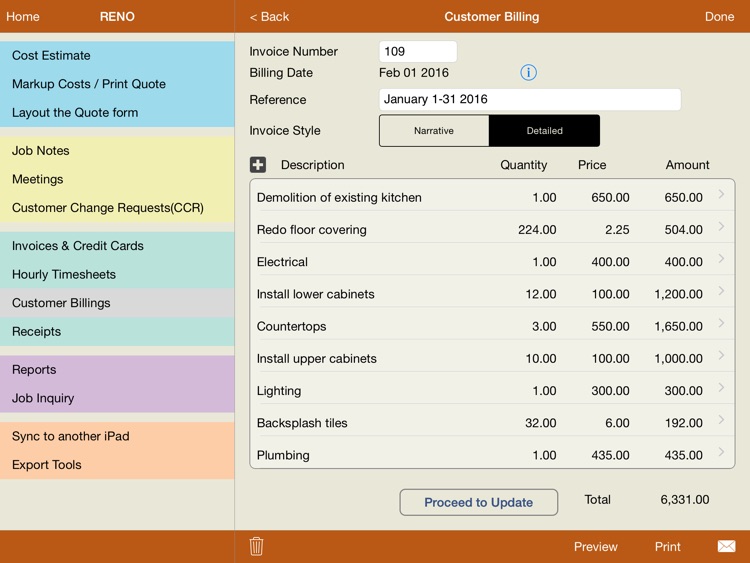Open Meetings in sidebar
This screenshot has width=750, height=563.
tap(117, 179)
